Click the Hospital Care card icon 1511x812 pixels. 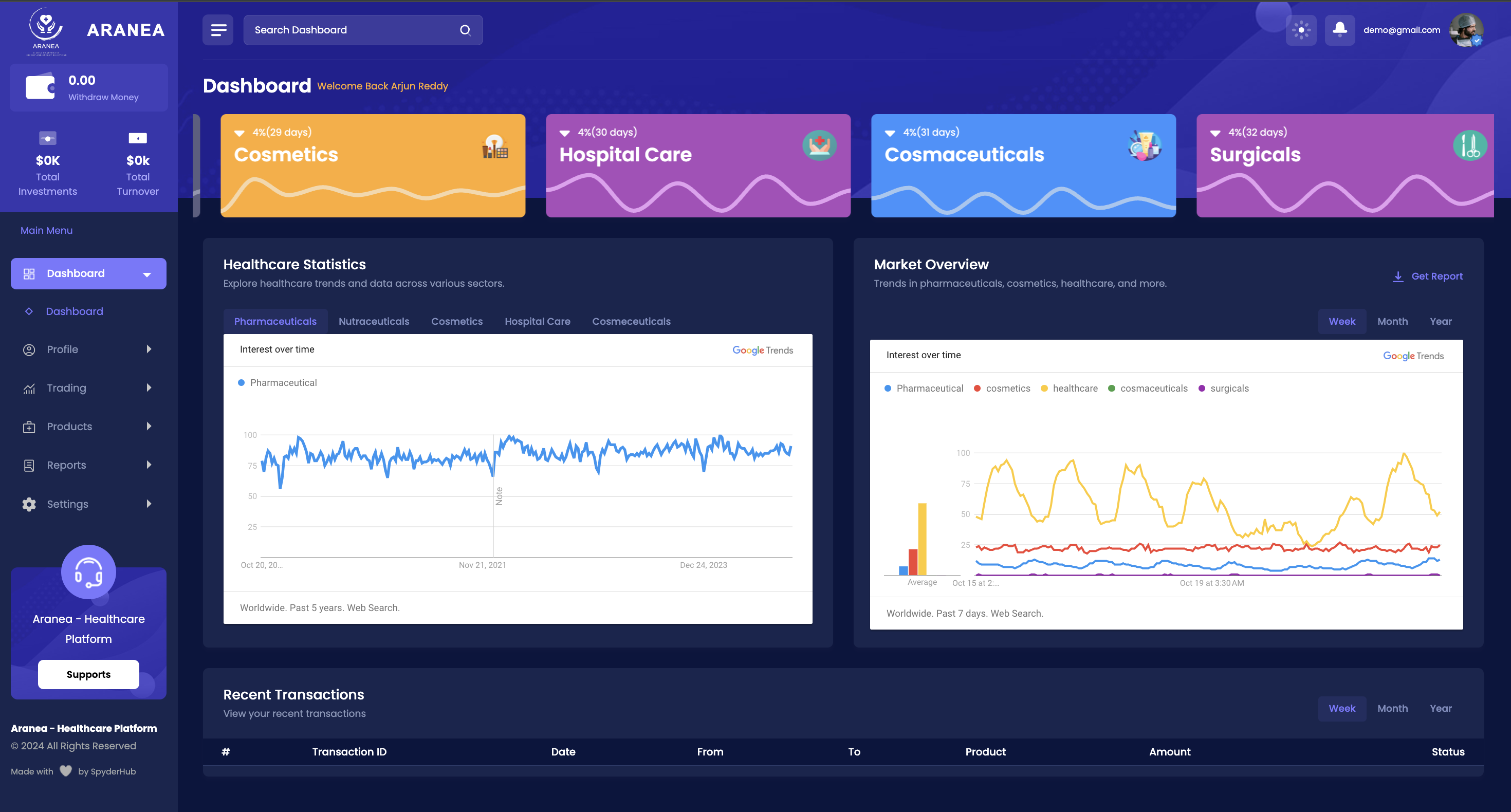[819, 145]
